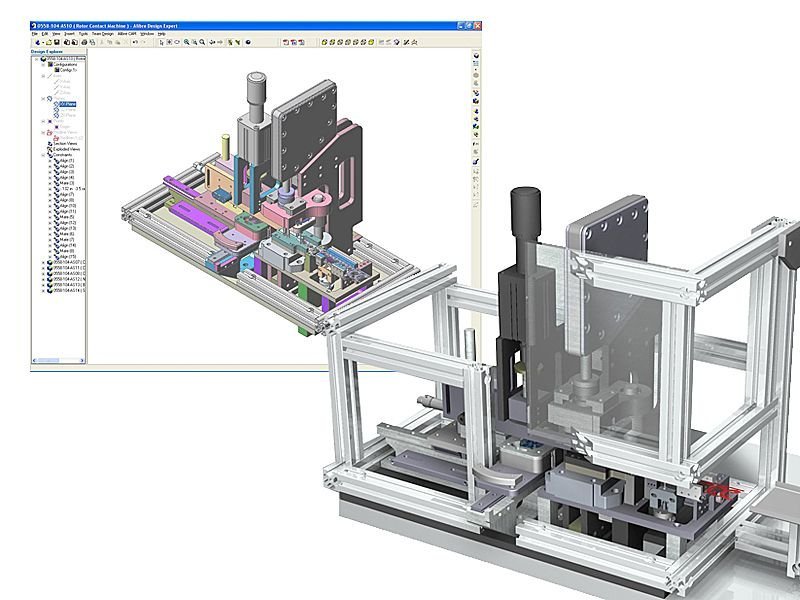
Task: Click the Undo arrow icon
Action: (134, 42)
